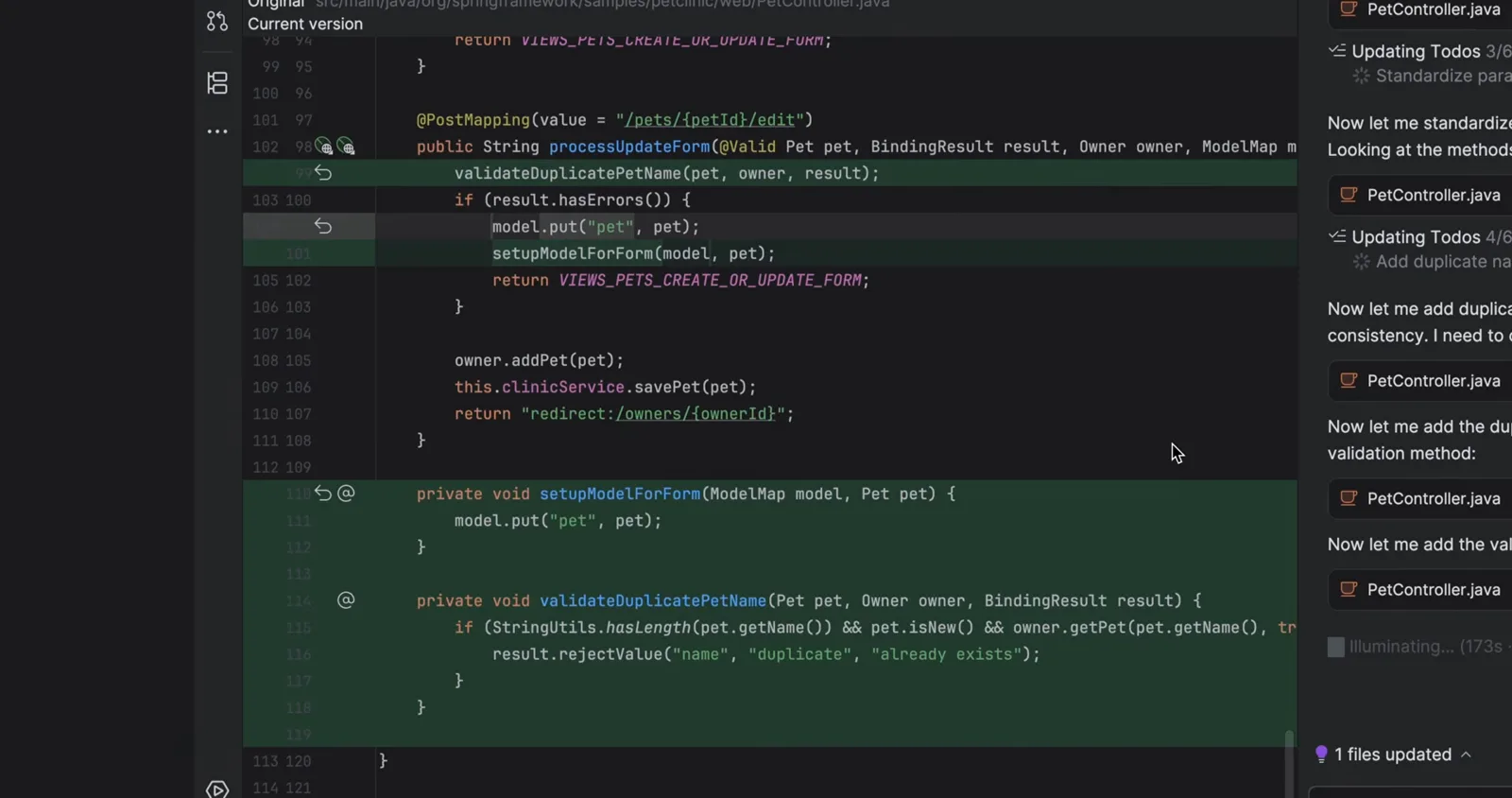1512x798 pixels.
Task: Open the Services icon at sidebar bottom
Action: (x=217, y=789)
